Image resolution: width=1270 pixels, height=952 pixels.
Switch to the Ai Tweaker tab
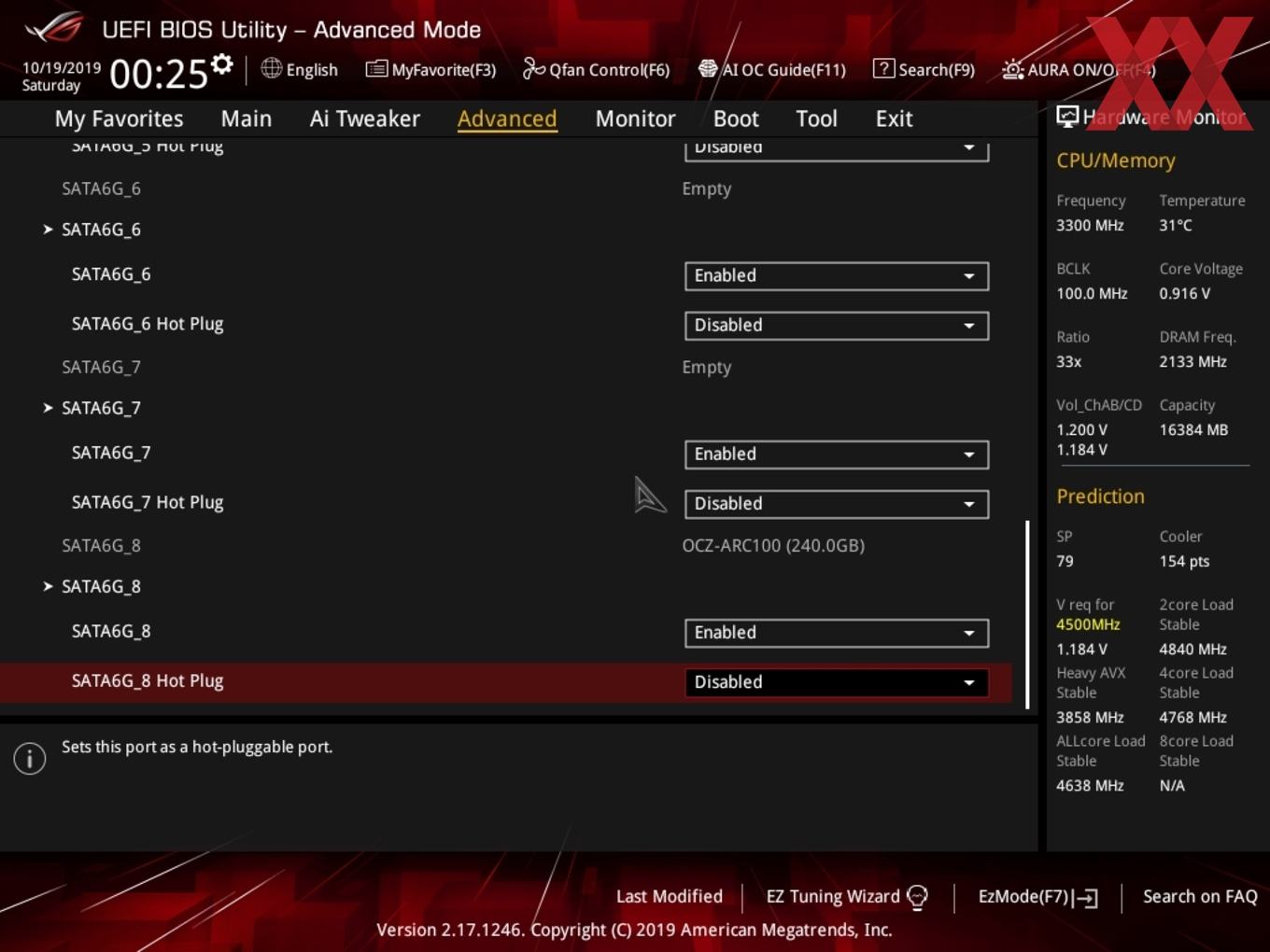pos(365,119)
